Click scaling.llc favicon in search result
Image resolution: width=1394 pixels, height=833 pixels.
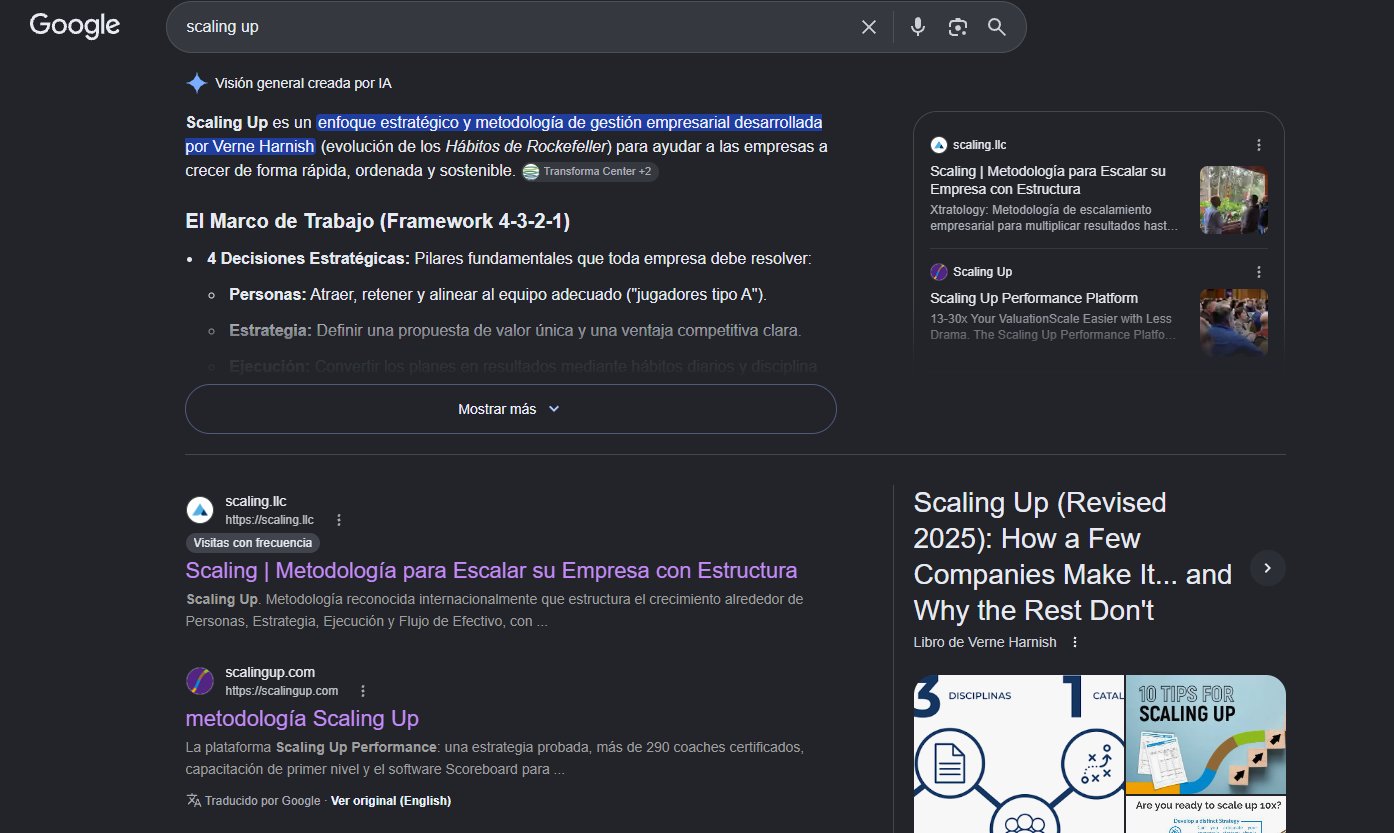pyautogui.click(x=200, y=510)
